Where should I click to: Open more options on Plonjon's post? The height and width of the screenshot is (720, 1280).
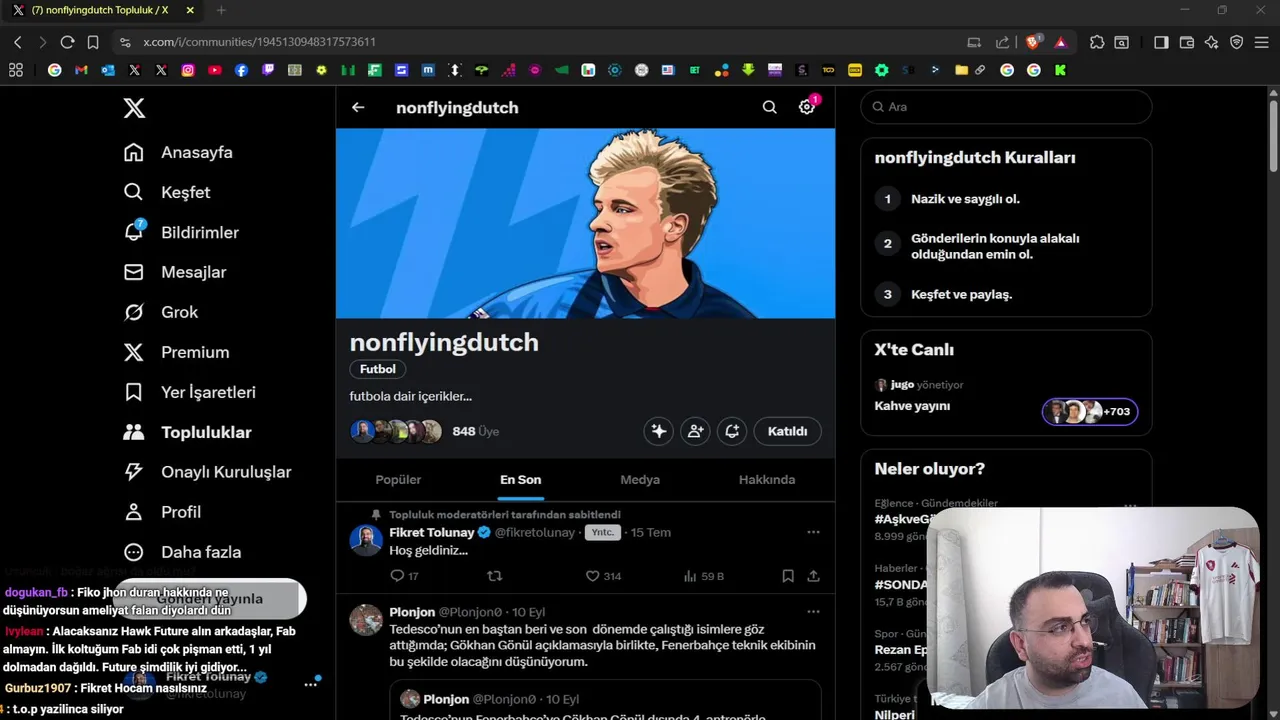point(813,612)
